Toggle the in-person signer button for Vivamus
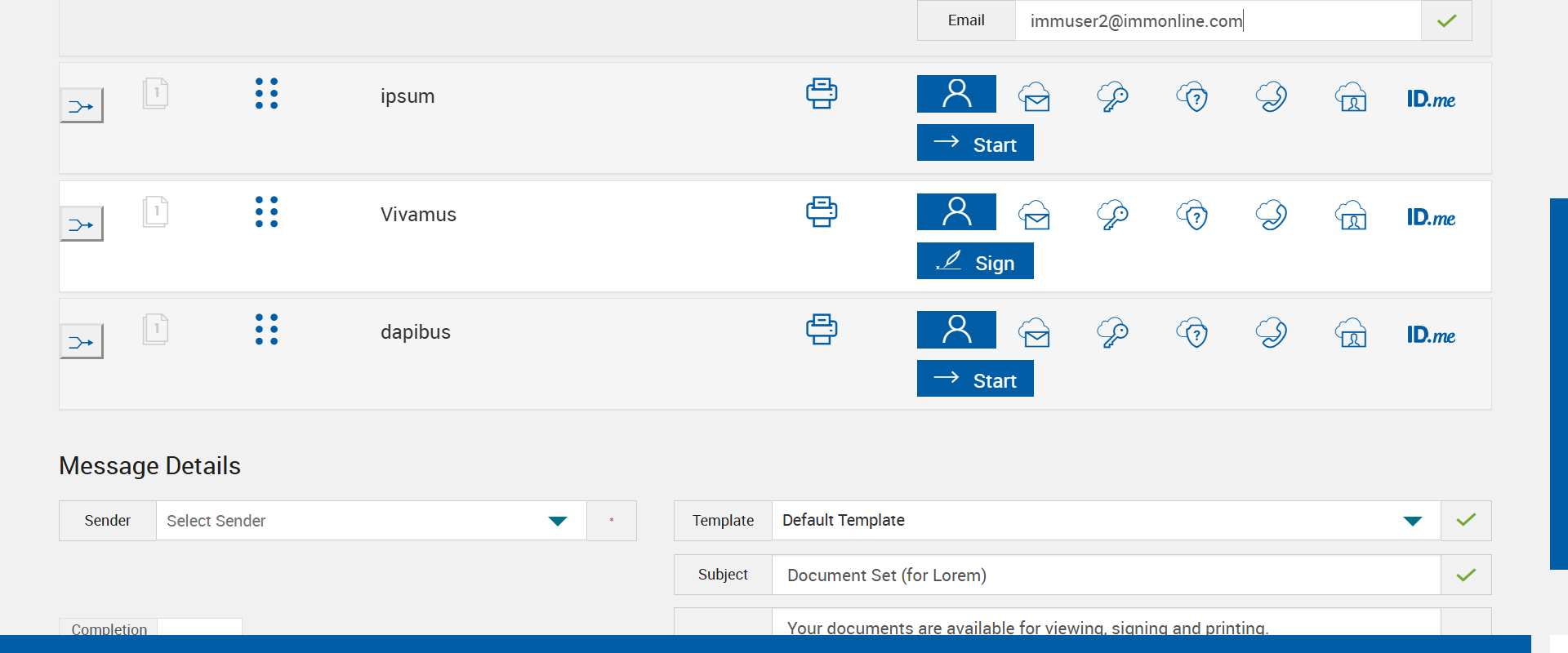The height and width of the screenshot is (653, 1568). pyautogui.click(x=956, y=212)
